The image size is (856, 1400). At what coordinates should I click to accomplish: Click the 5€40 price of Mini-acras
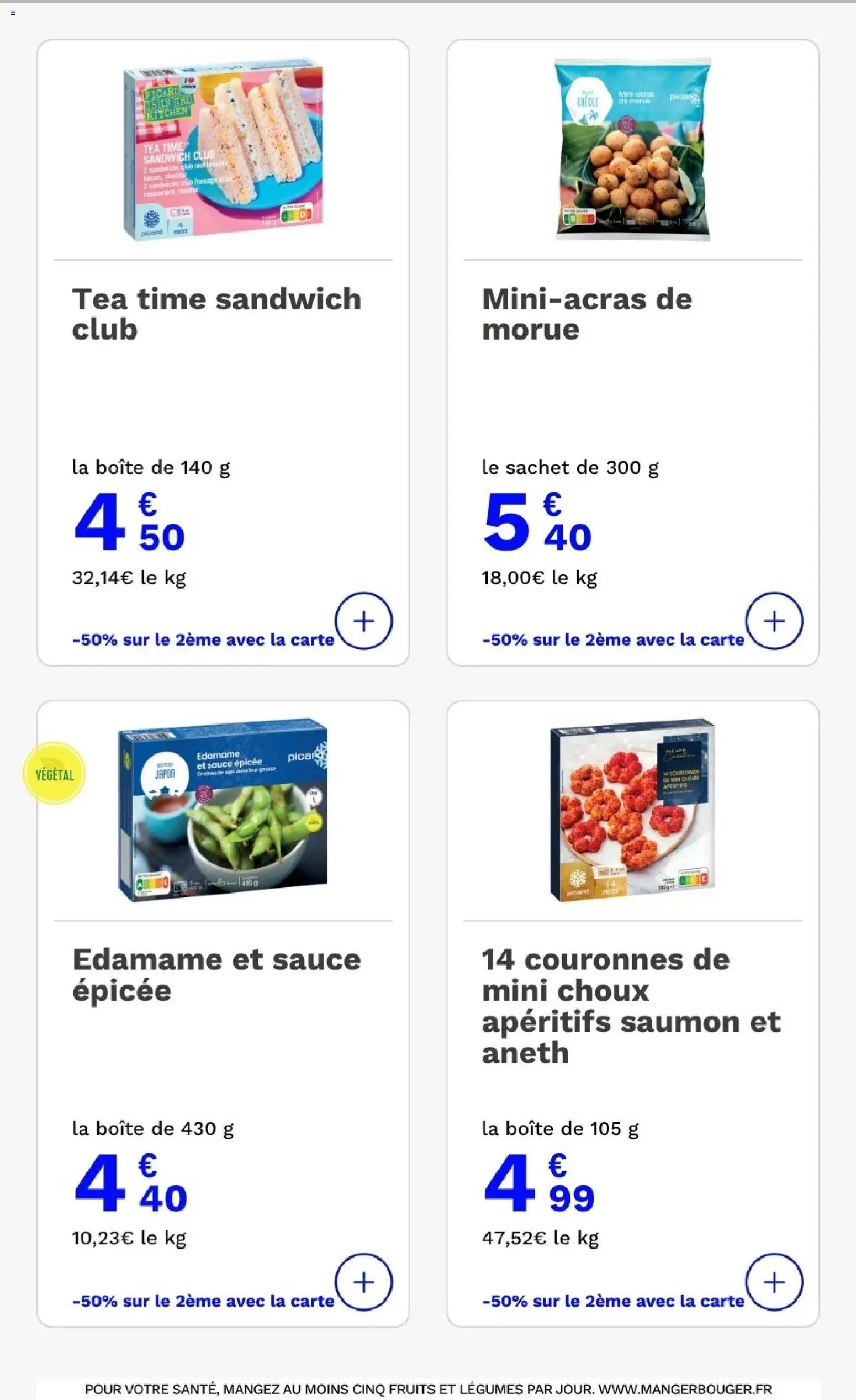537,521
